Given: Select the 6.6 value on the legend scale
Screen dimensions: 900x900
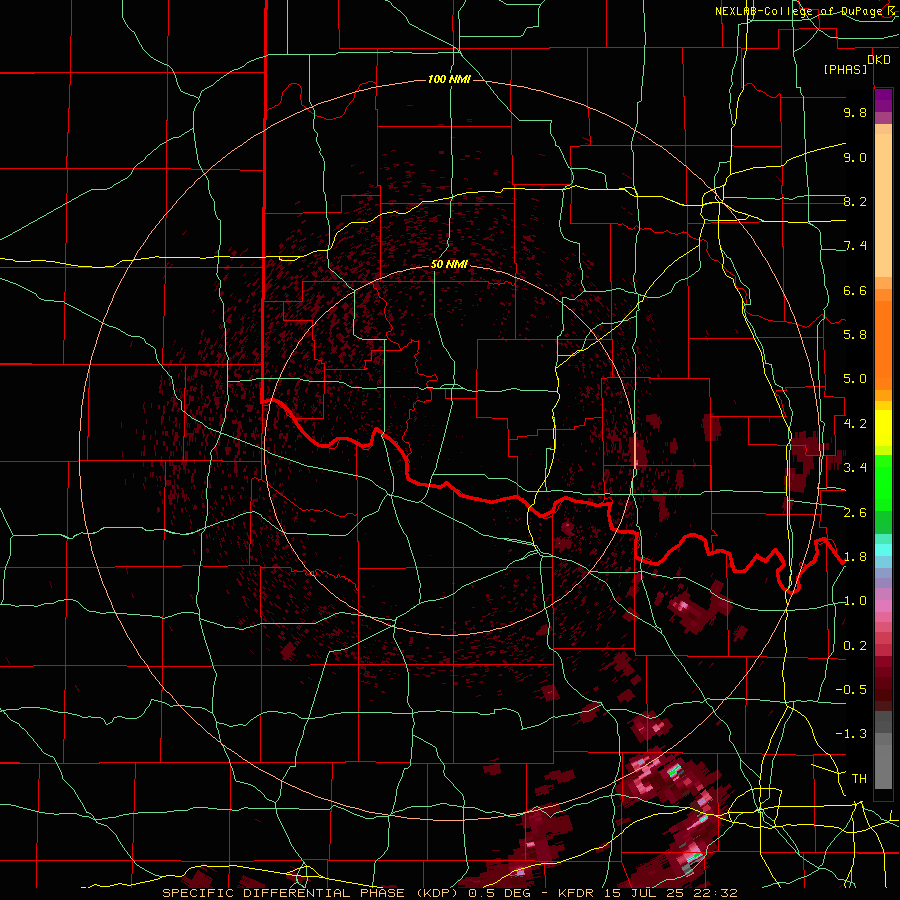Looking at the screenshot, I should (x=855, y=290).
